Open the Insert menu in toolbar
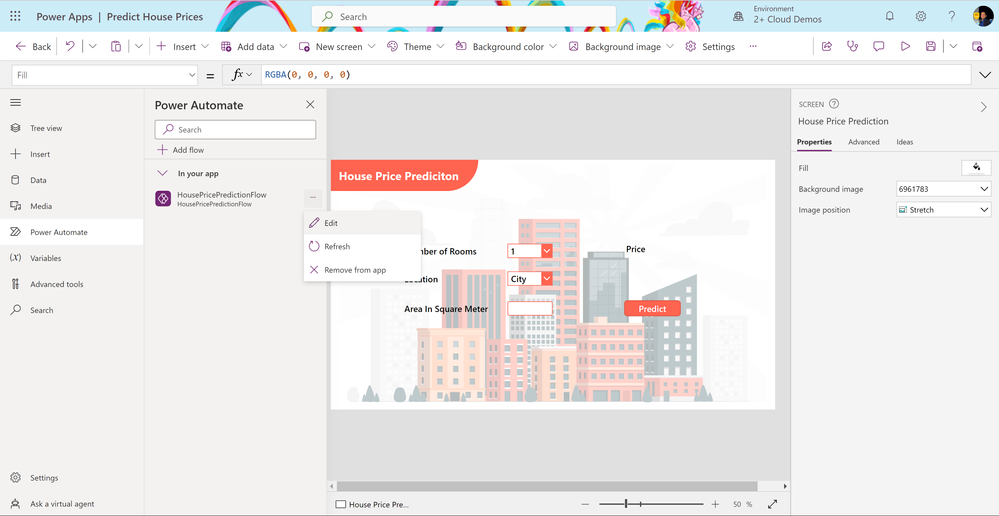This screenshot has height=516, width=999. click(x=182, y=47)
